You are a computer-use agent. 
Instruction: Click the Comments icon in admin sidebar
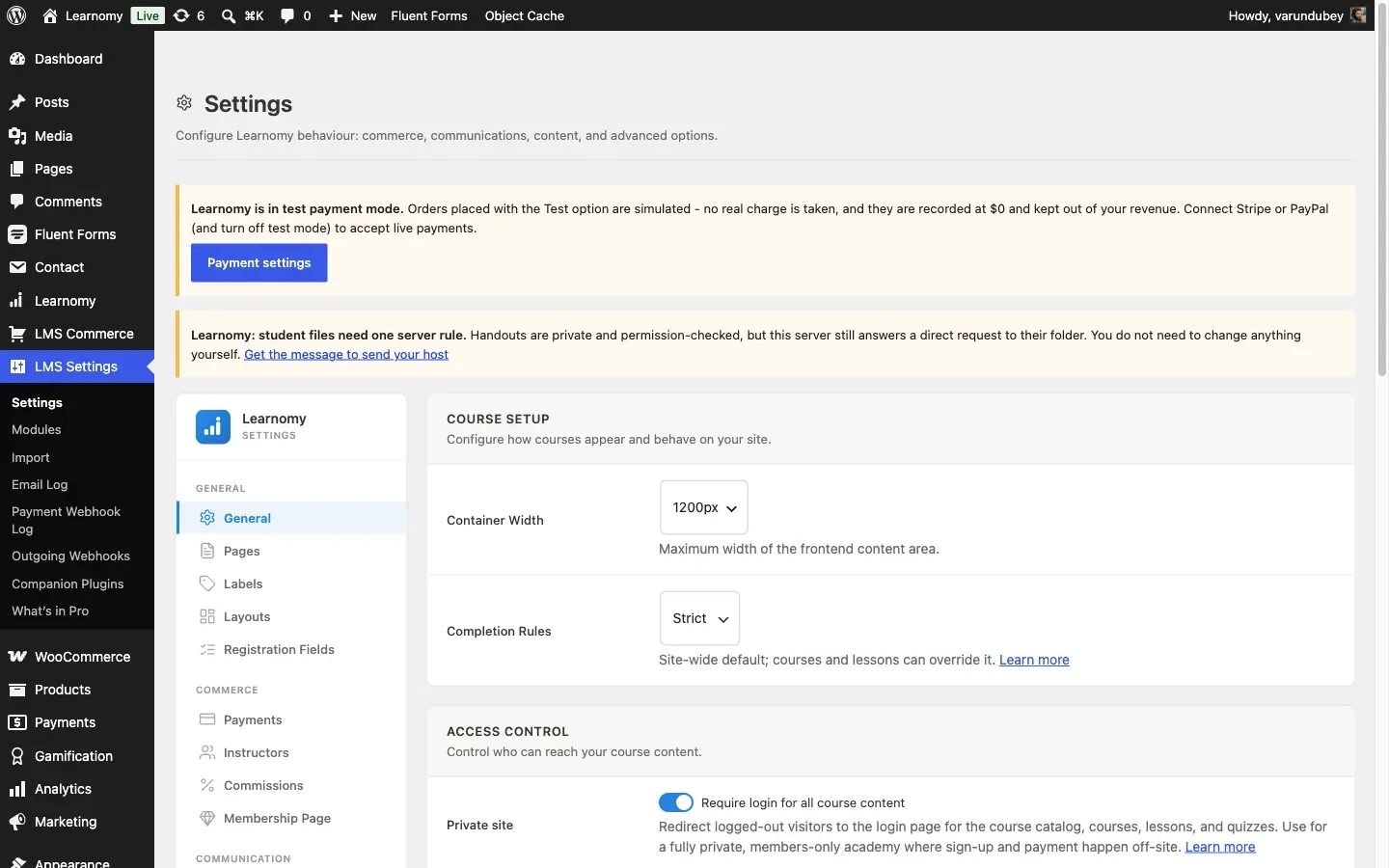pyautogui.click(x=17, y=202)
